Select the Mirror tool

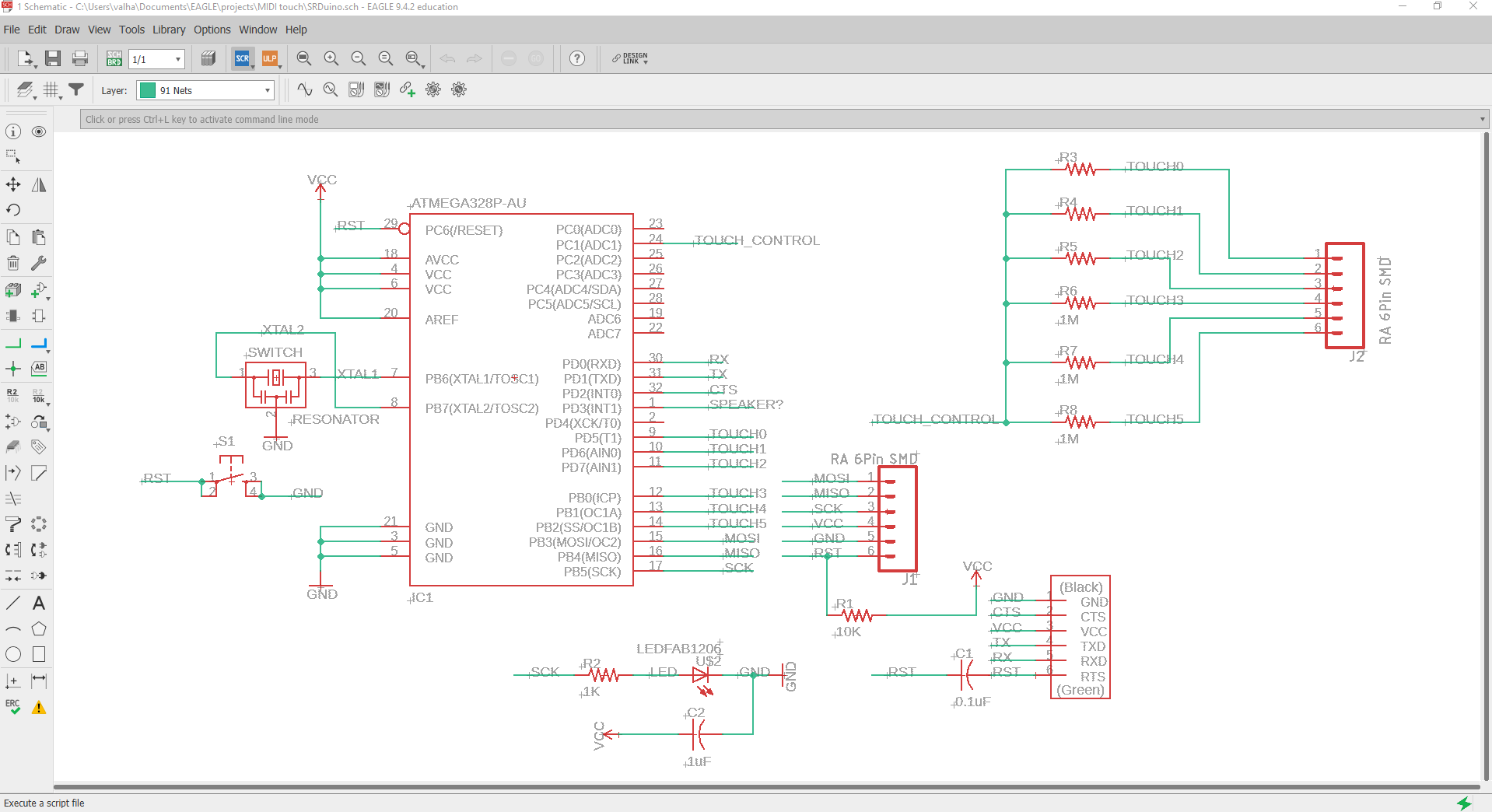point(39,184)
